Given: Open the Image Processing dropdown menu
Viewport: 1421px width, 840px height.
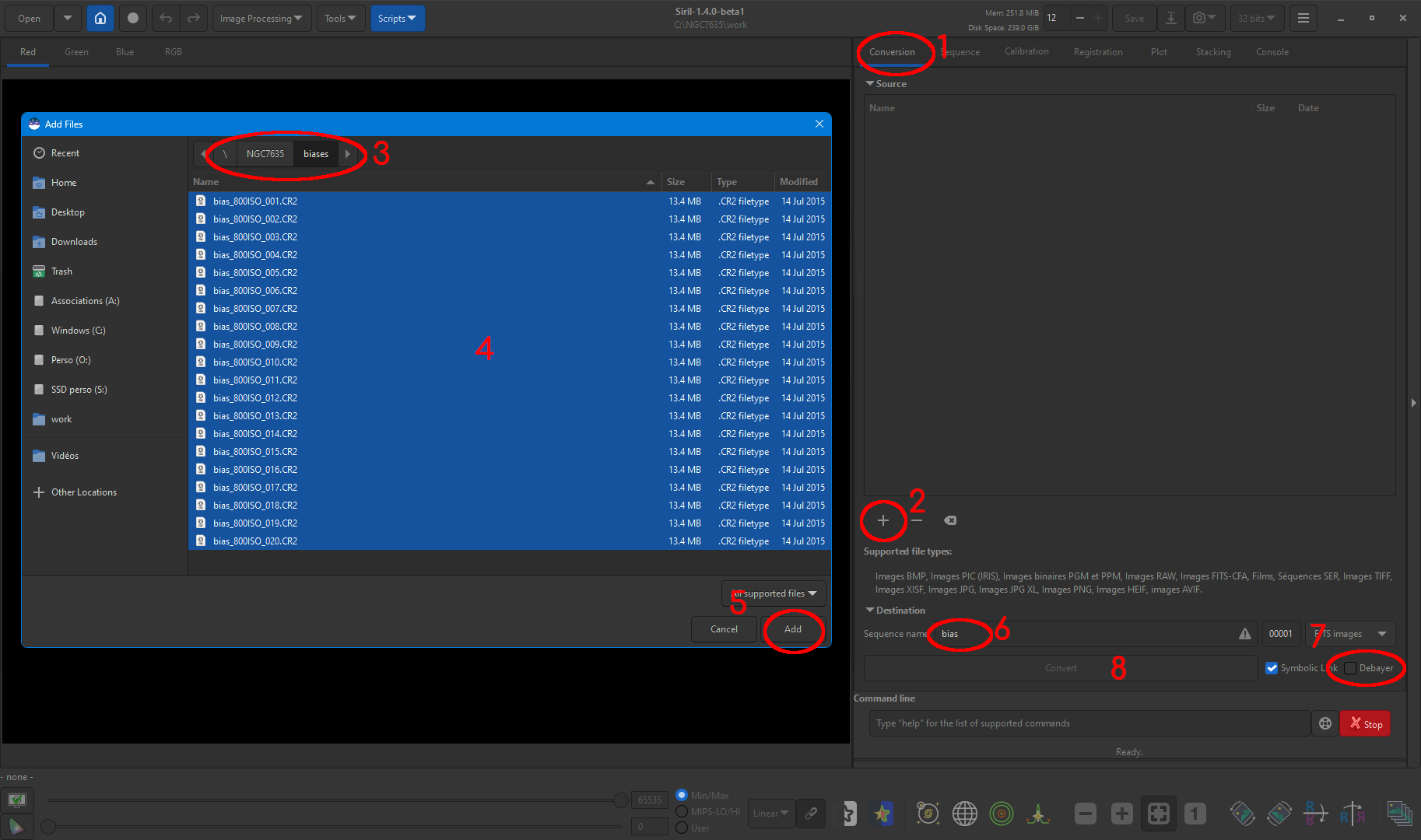Looking at the screenshot, I should click(261, 18).
